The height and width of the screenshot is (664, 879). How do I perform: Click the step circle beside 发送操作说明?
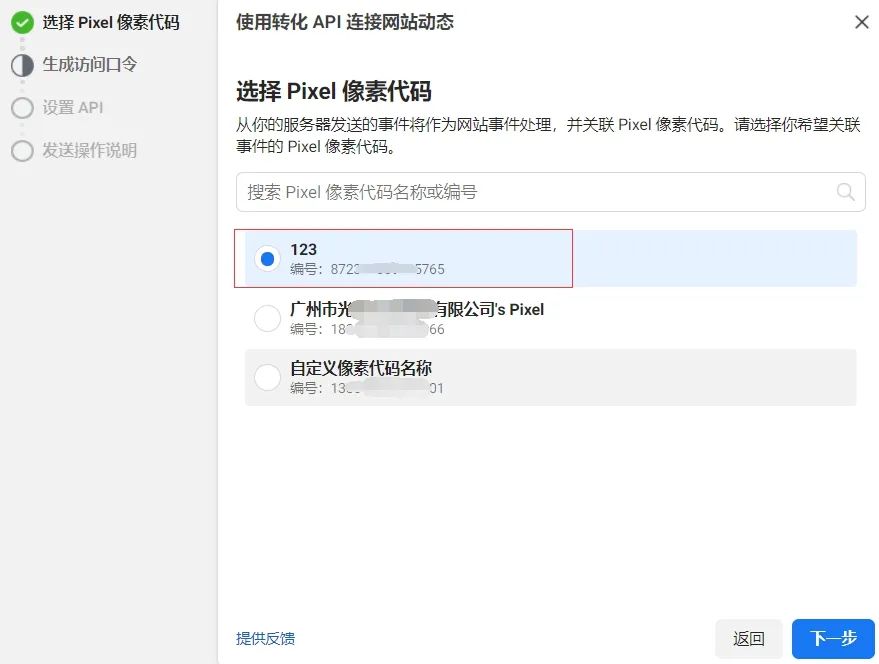click(x=22, y=151)
